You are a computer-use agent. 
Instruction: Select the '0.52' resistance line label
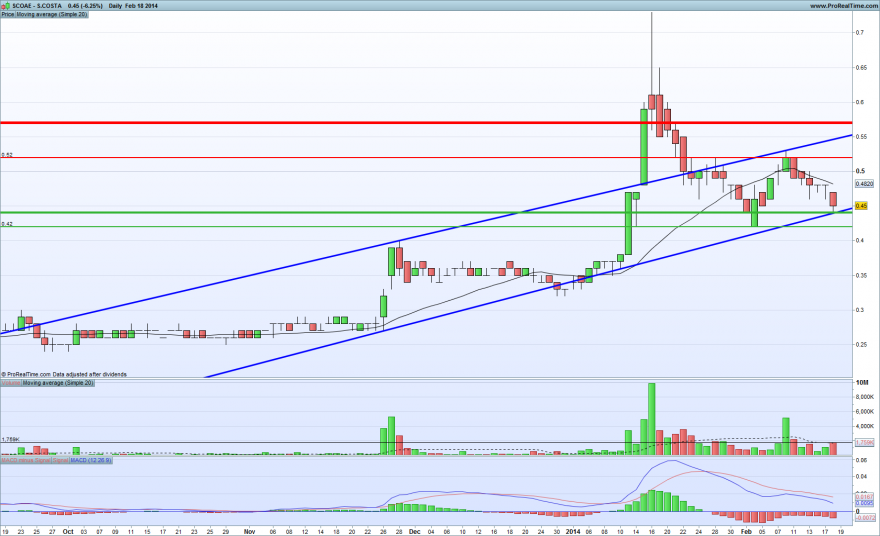point(7,154)
